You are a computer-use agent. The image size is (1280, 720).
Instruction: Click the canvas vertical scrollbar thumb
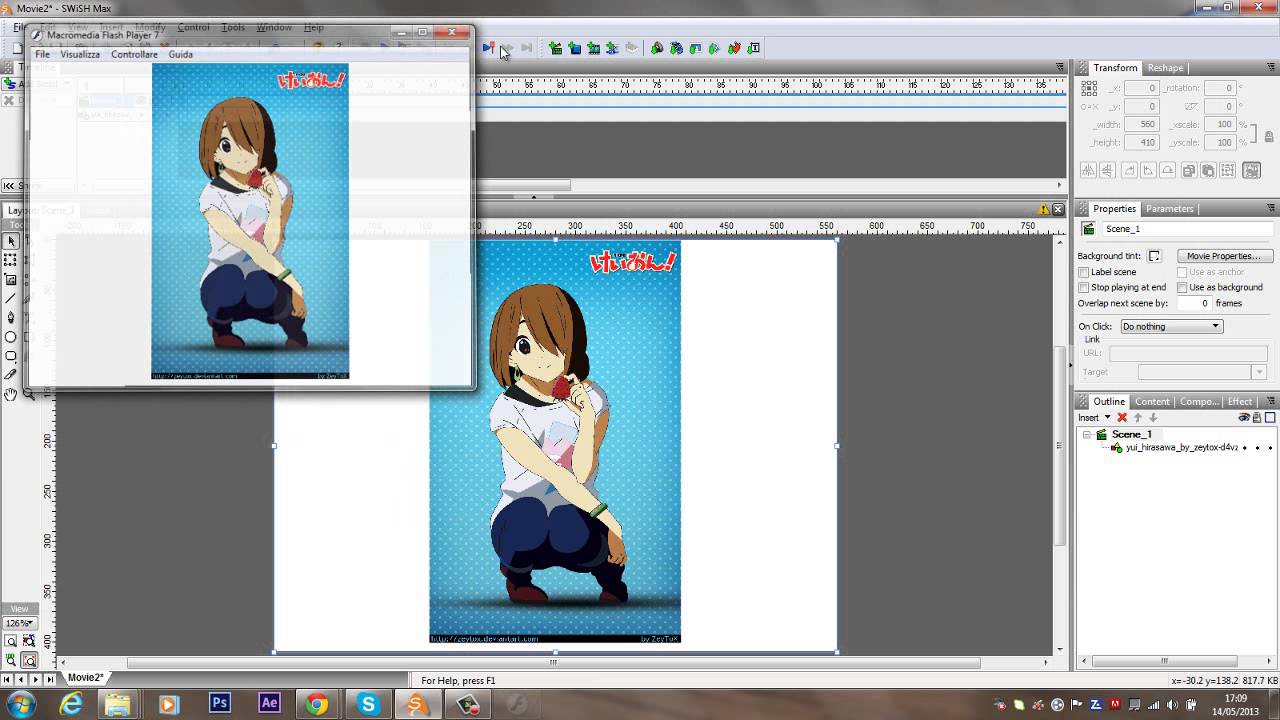pos(1062,446)
